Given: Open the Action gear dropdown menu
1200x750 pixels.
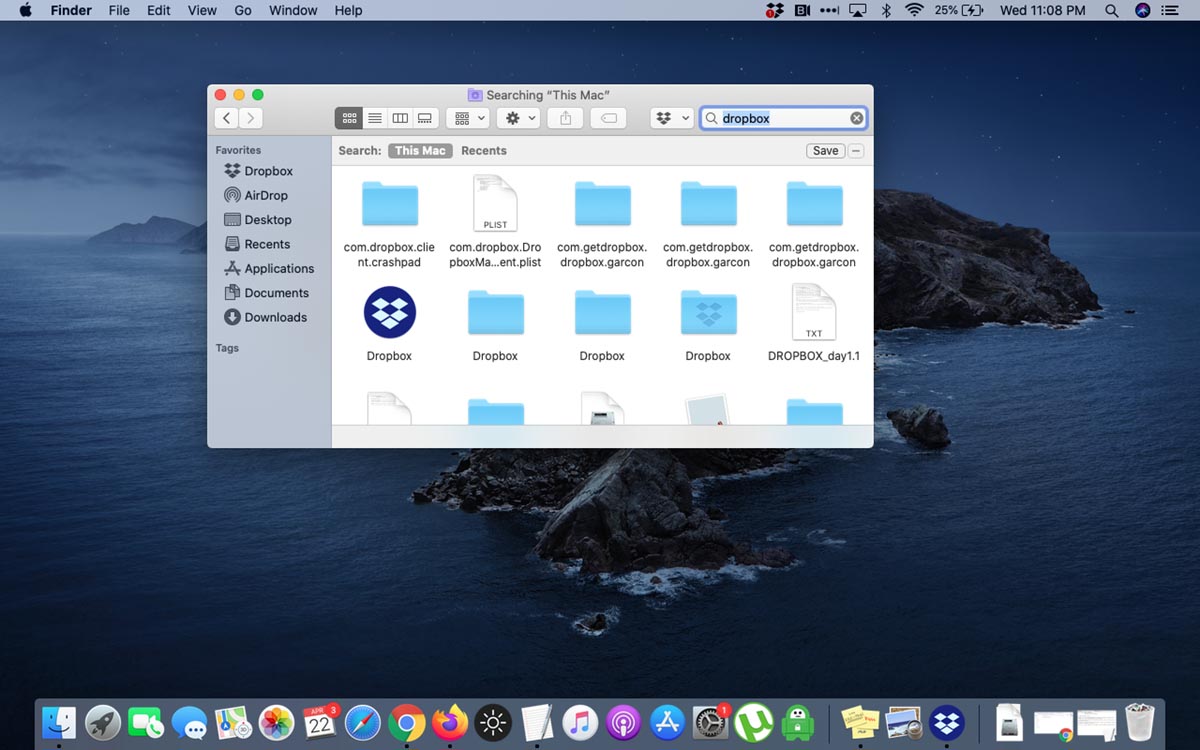Looking at the screenshot, I should coord(521,118).
